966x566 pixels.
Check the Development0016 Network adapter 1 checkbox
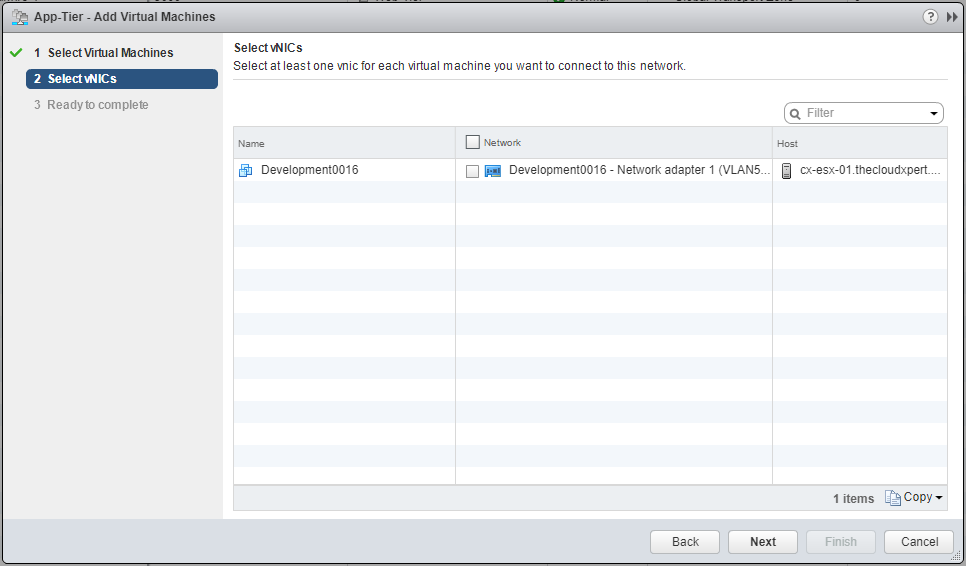coord(473,171)
